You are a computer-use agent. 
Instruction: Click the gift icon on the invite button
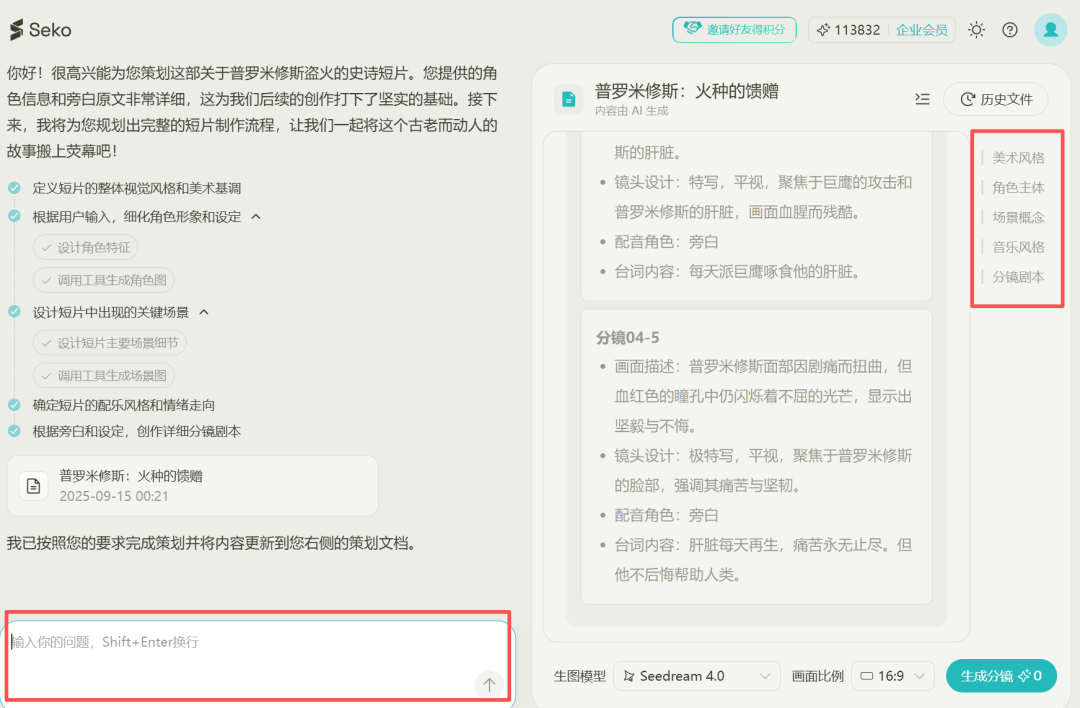(x=691, y=30)
